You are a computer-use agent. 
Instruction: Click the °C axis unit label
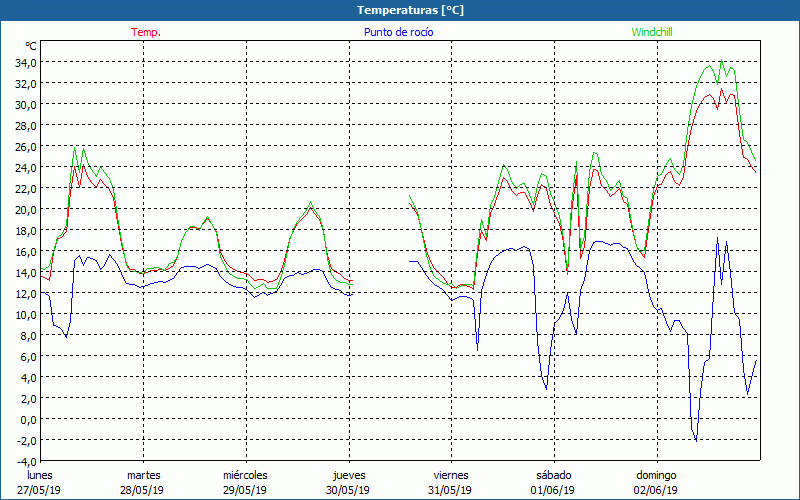pyautogui.click(x=31, y=46)
